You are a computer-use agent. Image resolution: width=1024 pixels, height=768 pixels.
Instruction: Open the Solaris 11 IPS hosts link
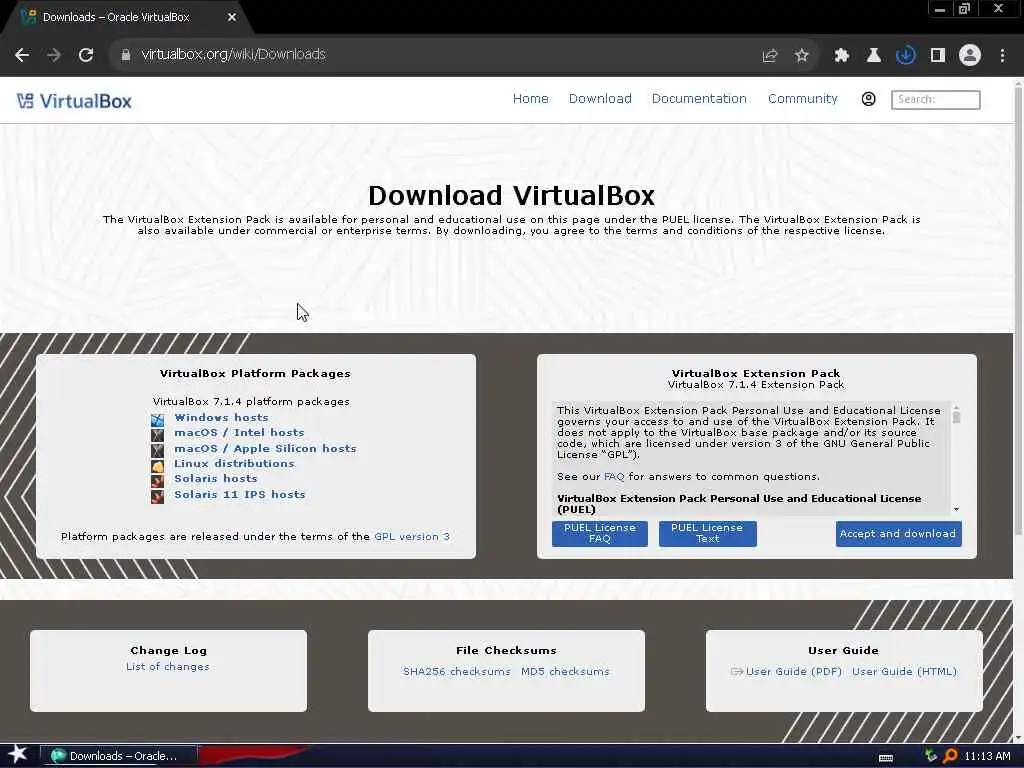point(240,494)
